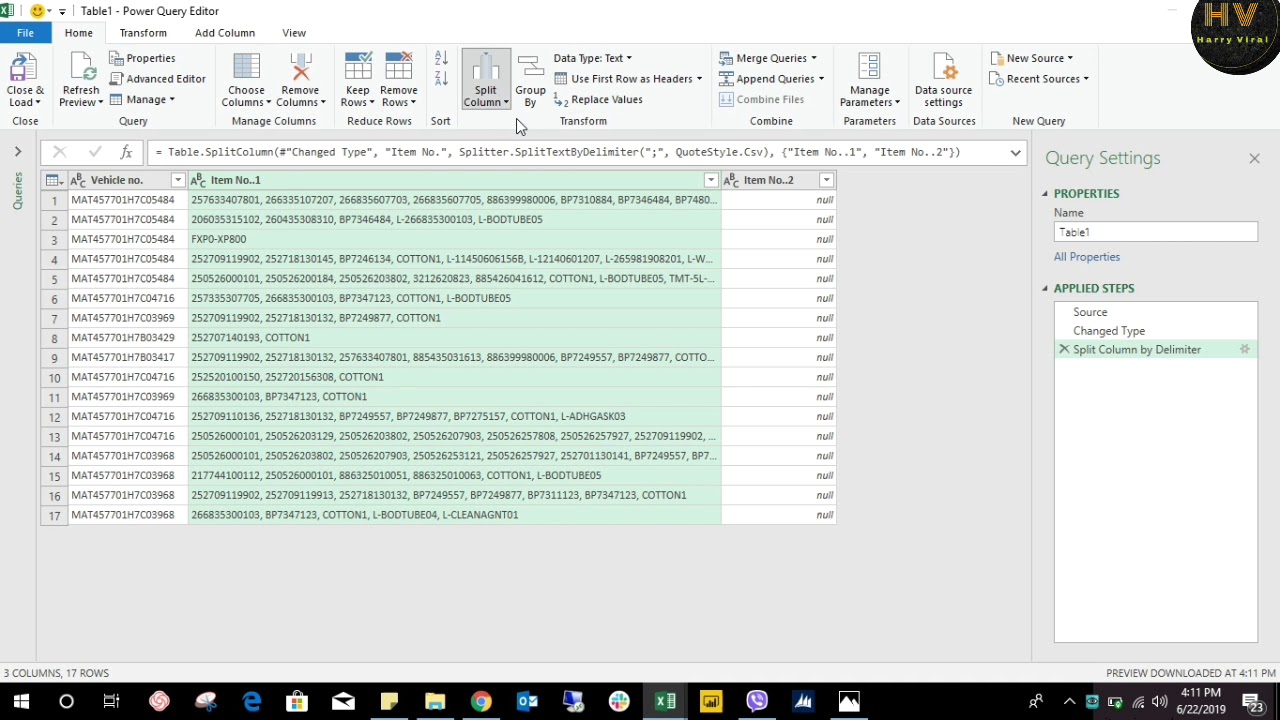
Task: Open the Vehicle no. column filter dropdown
Action: click(178, 180)
